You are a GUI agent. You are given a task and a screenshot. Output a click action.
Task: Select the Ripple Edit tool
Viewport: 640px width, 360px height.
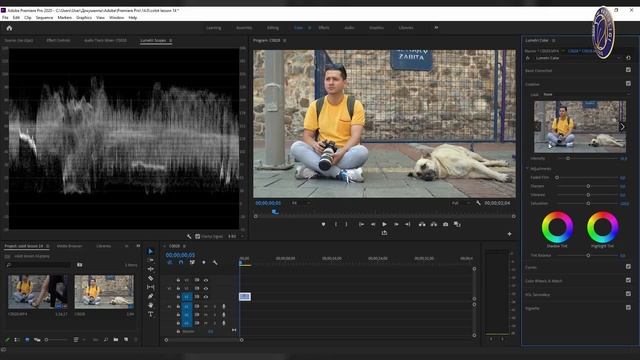(x=151, y=269)
